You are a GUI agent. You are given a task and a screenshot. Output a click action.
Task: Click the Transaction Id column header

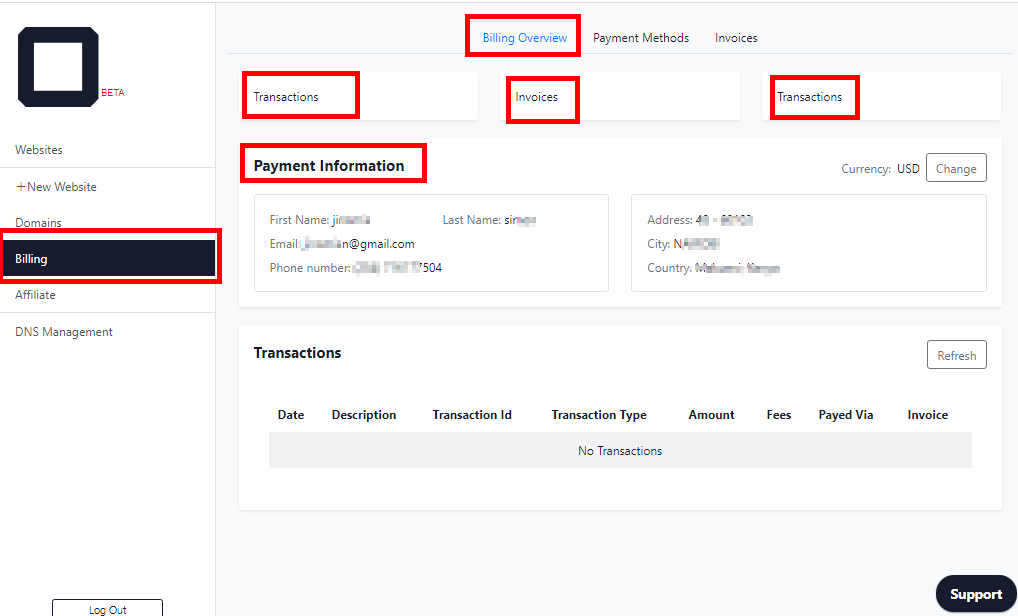pos(472,415)
